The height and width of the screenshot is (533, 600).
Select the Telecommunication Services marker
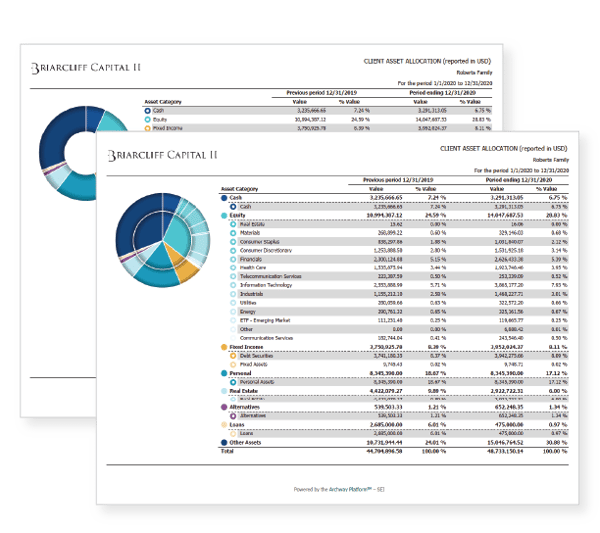[x=233, y=276]
